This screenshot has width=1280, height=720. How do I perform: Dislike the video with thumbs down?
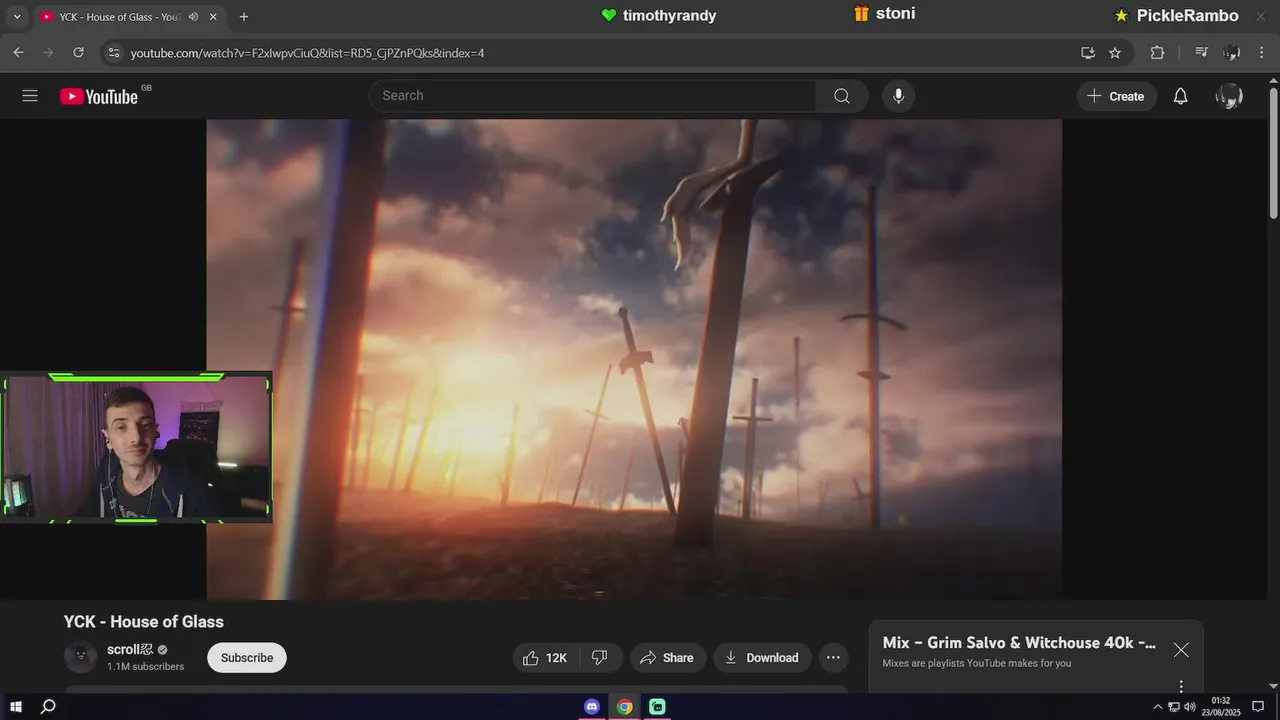[x=600, y=657]
